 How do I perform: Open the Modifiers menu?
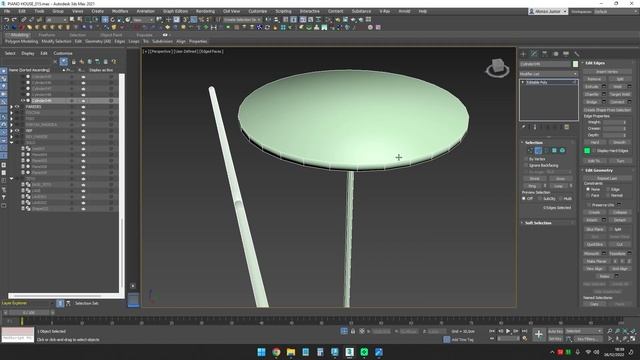(120, 11)
